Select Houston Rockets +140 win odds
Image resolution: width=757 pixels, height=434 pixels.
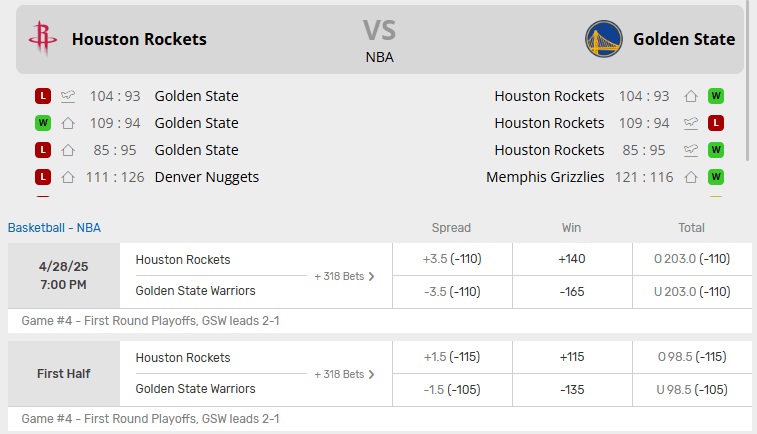click(x=572, y=259)
